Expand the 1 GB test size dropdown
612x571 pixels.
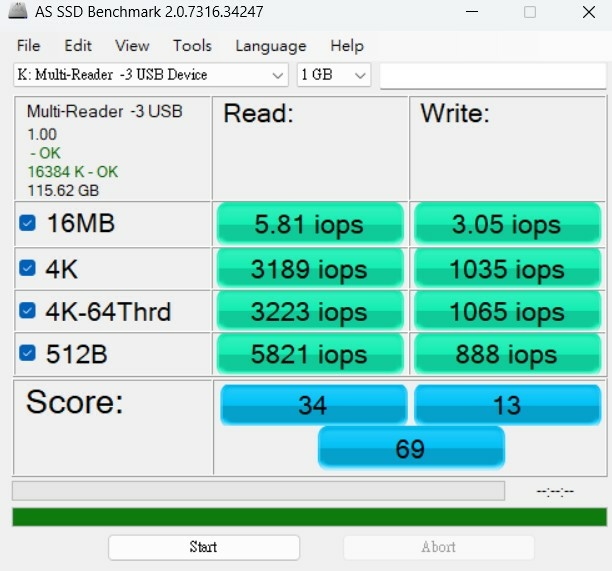(x=334, y=75)
